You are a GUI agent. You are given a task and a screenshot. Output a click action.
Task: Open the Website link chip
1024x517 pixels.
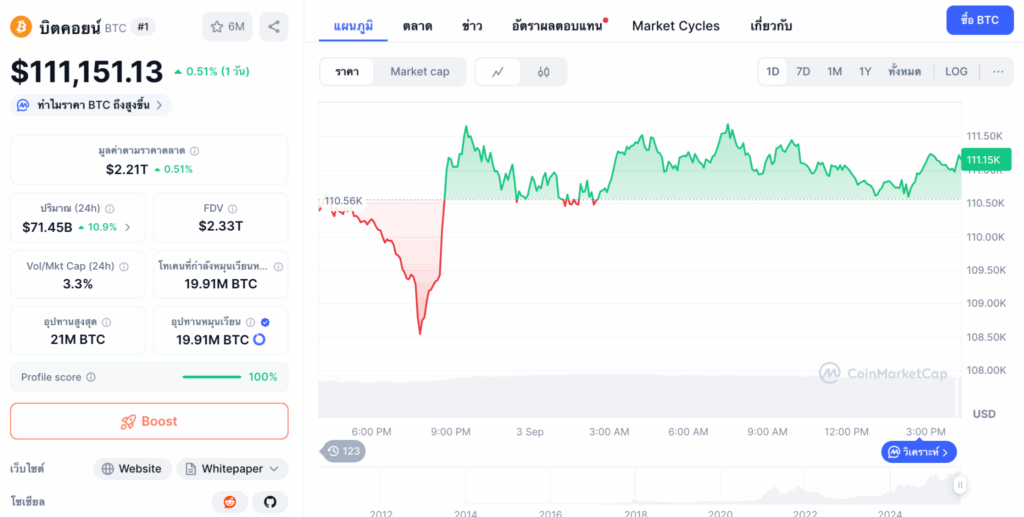click(x=131, y=469)
